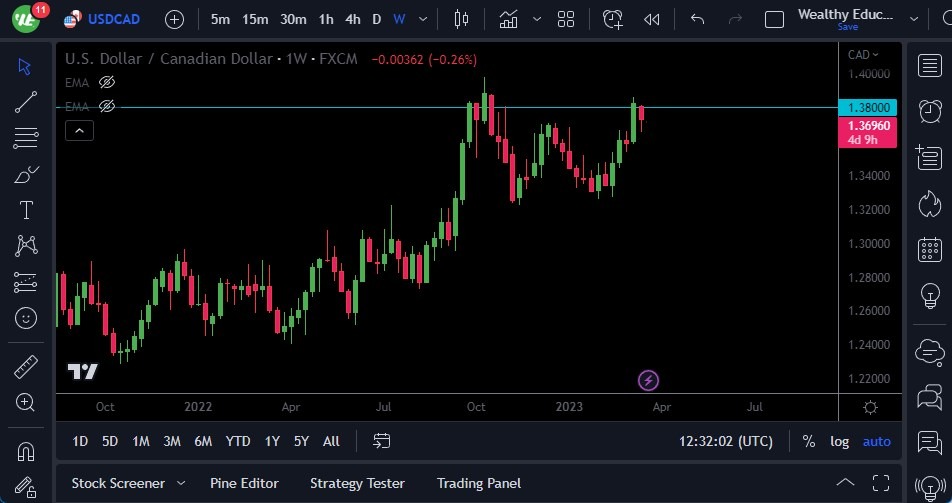Select the Brush drawing tool
Screen dimensions: 952x503
26,174
